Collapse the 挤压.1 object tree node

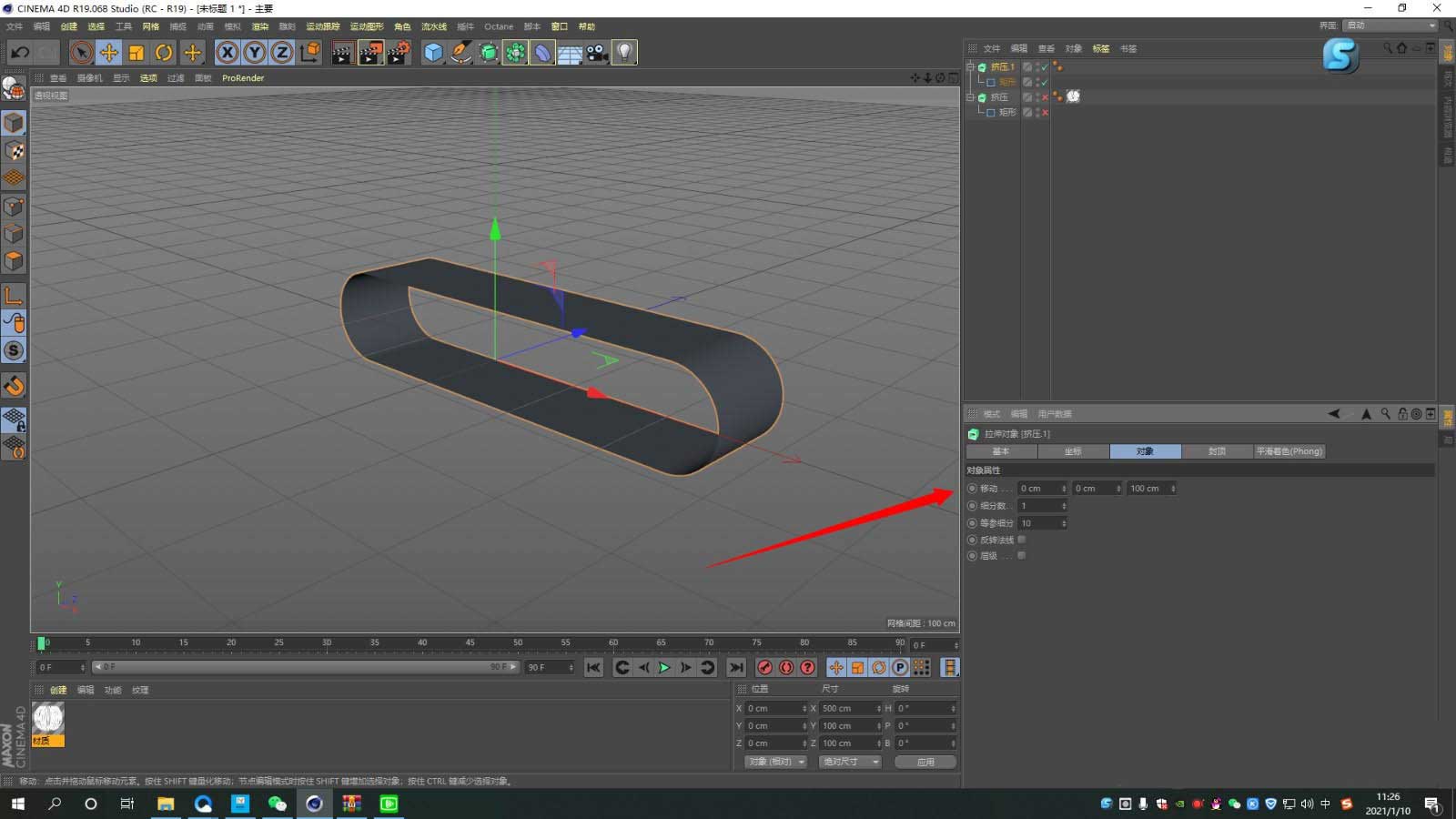tap(970, 66)
